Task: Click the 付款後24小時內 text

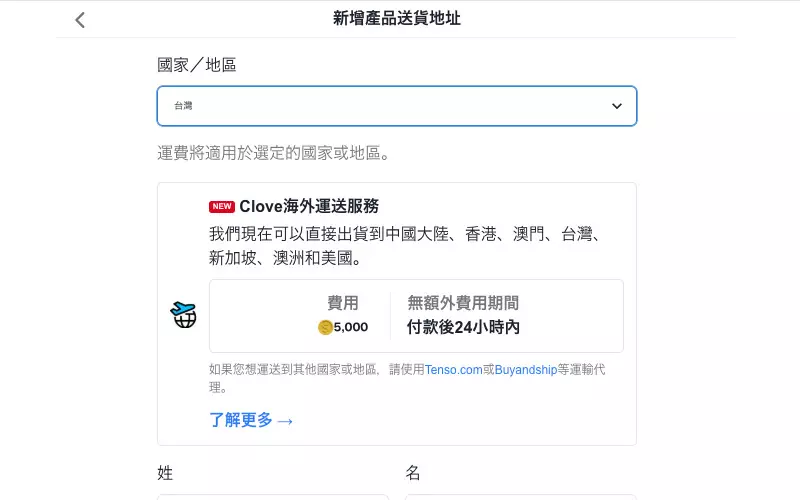Action: point(463,327)
